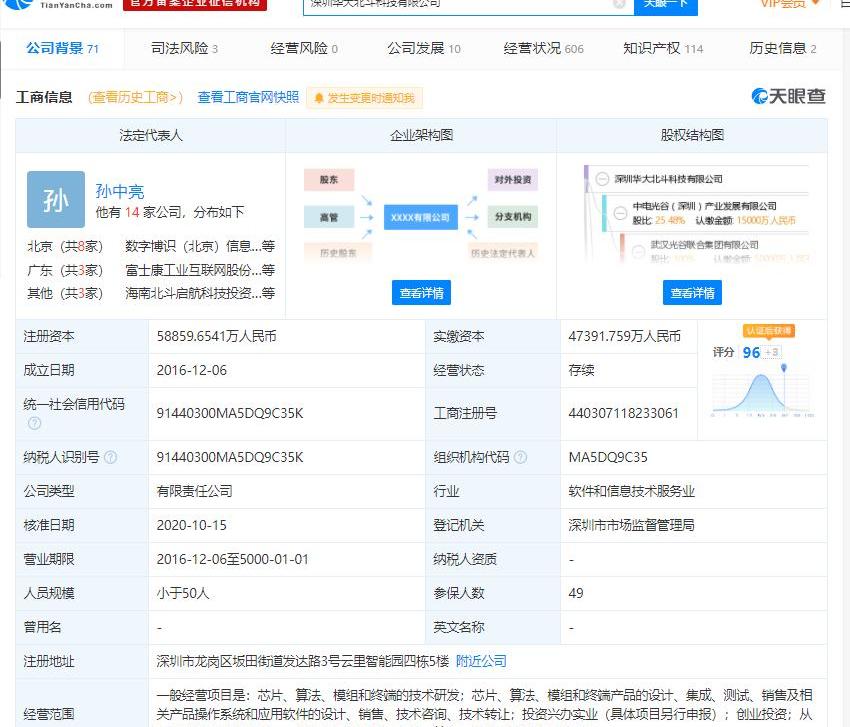This screenshot has height=727, width=850.
Task: Click the 对外投资 box in diagram
Action: coord(513,179)
